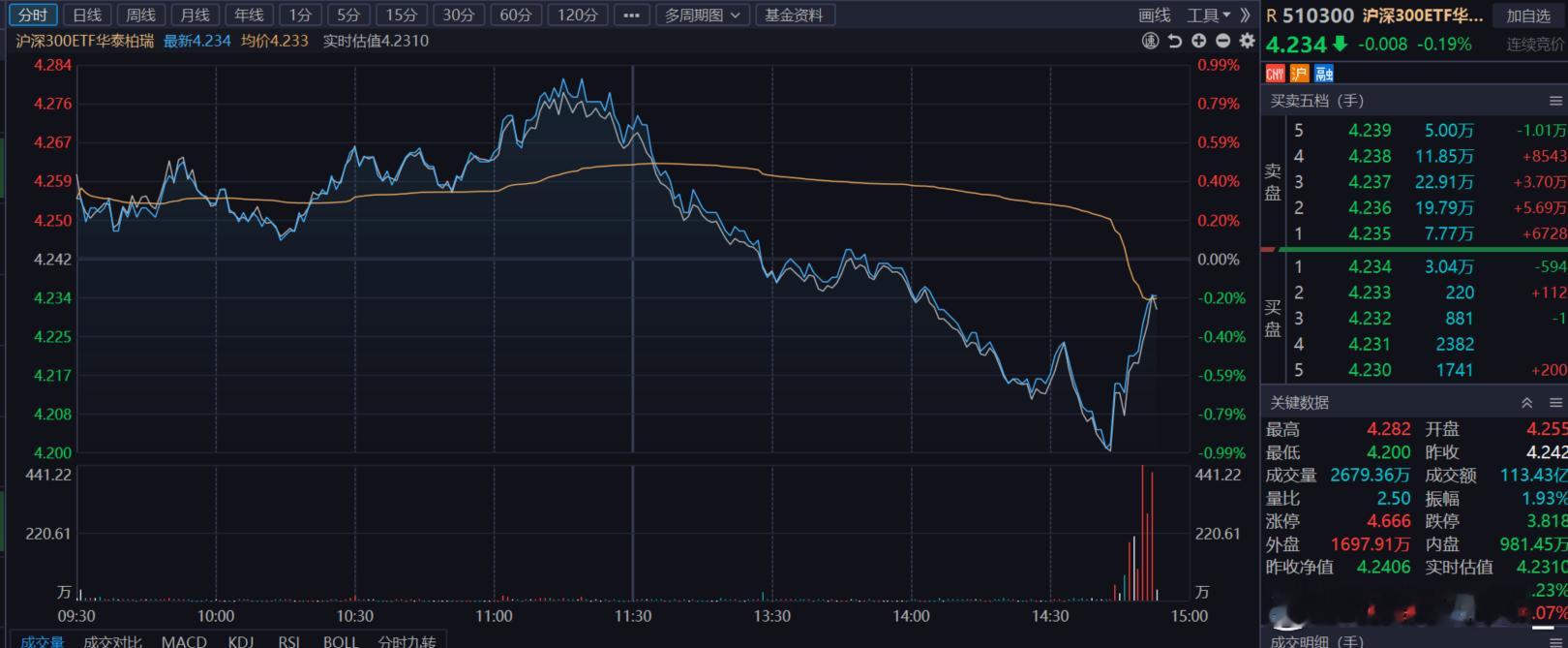Click the 最高 value 4.282

(1389, 429)
